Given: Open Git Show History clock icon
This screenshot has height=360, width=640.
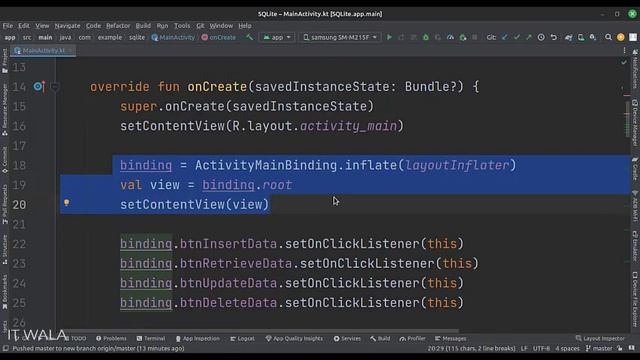Looking at the screenshot, I should point(541,37).
